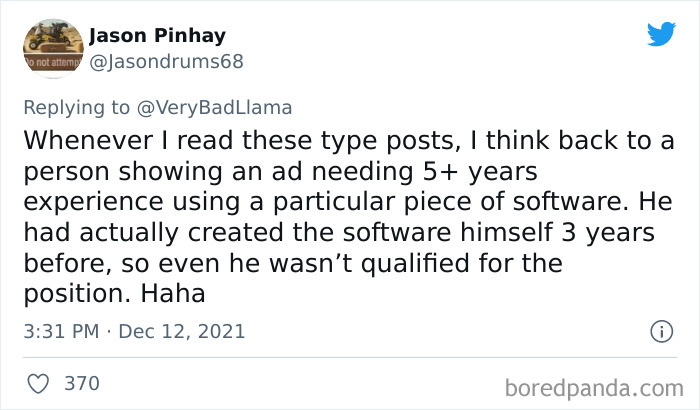Open the 3:31 PM timestamp
The width and height of the screenshot is (700, 410).
(x=60, y=331)
